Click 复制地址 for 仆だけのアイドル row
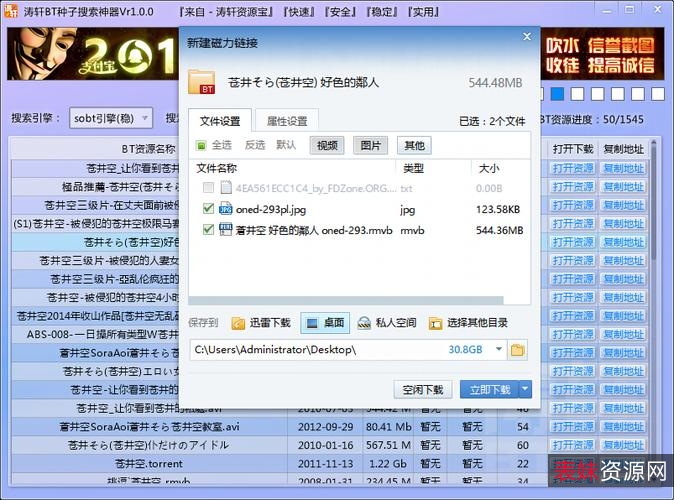Viewport: 674px width, 500px height. 623,445
